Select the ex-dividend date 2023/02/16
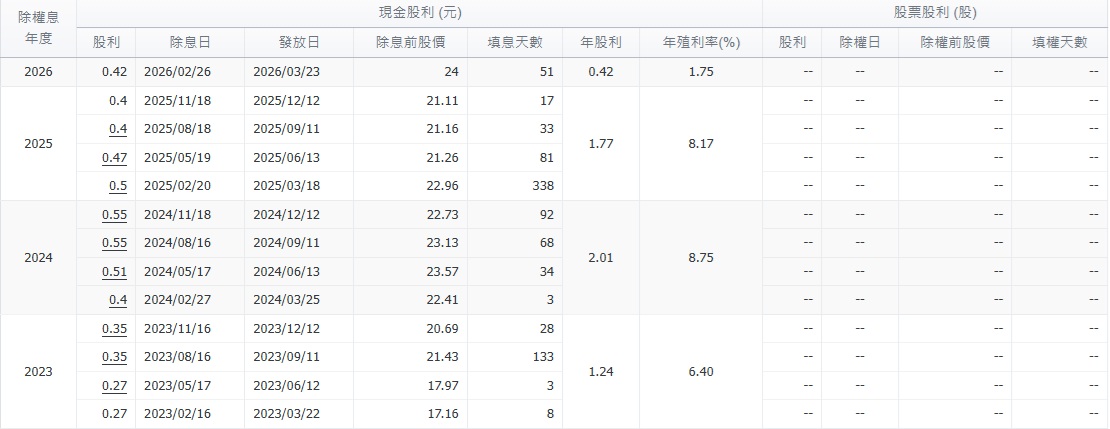The height and width of the screenshot is (429, 1110). tap(177, 413)
